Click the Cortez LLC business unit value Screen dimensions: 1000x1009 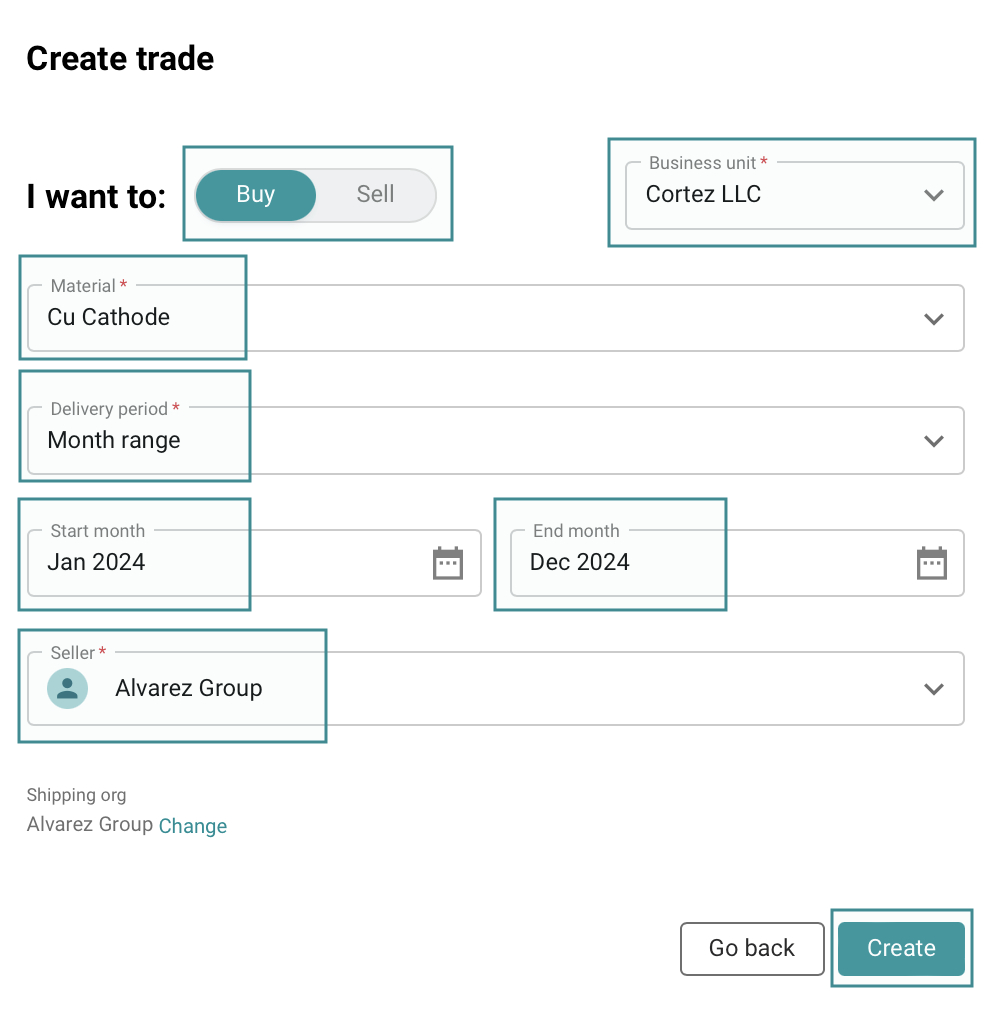[x=704, y=195]
